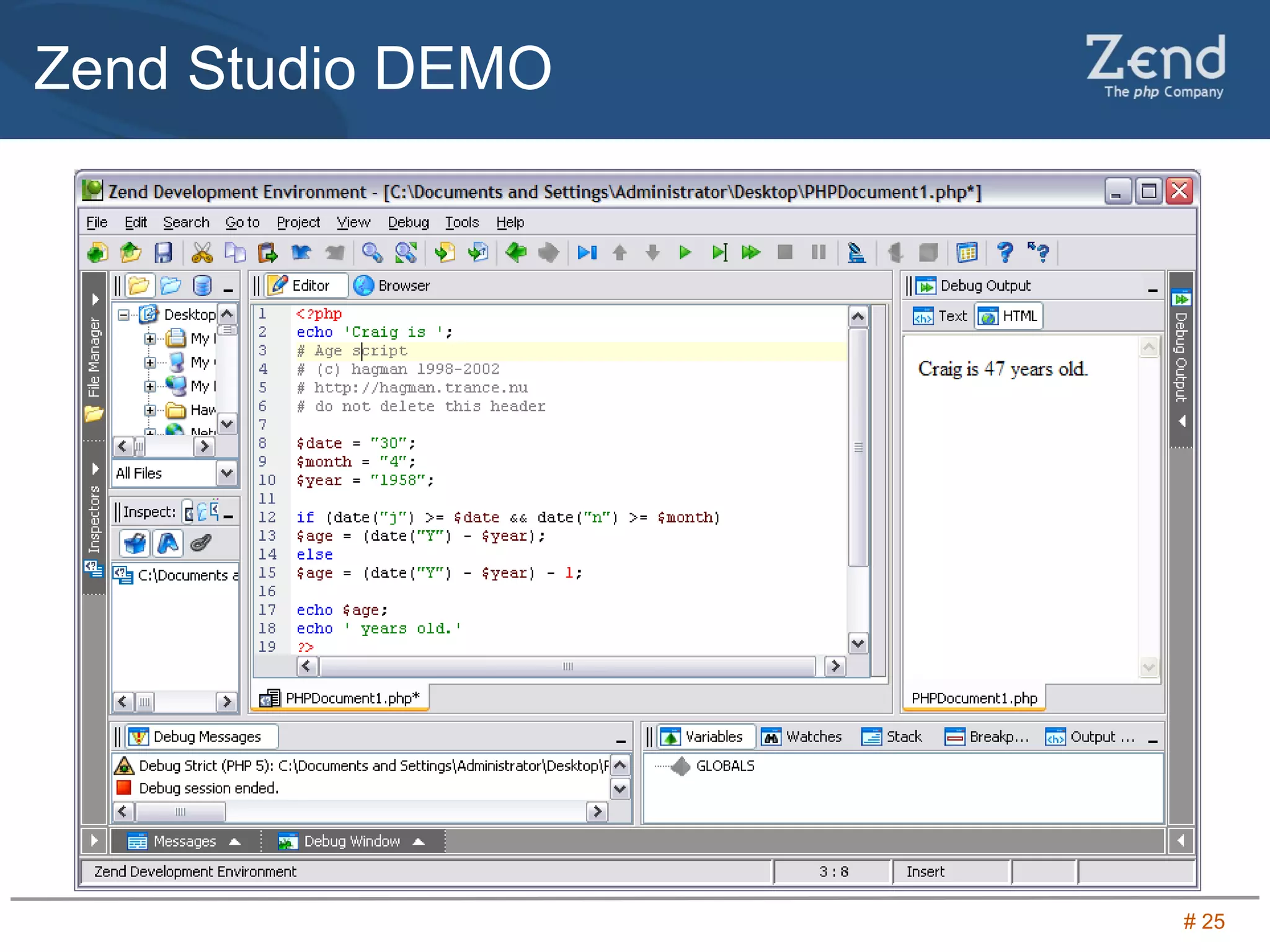
Task: Open the Project menu
Action: tap(298, 223)
